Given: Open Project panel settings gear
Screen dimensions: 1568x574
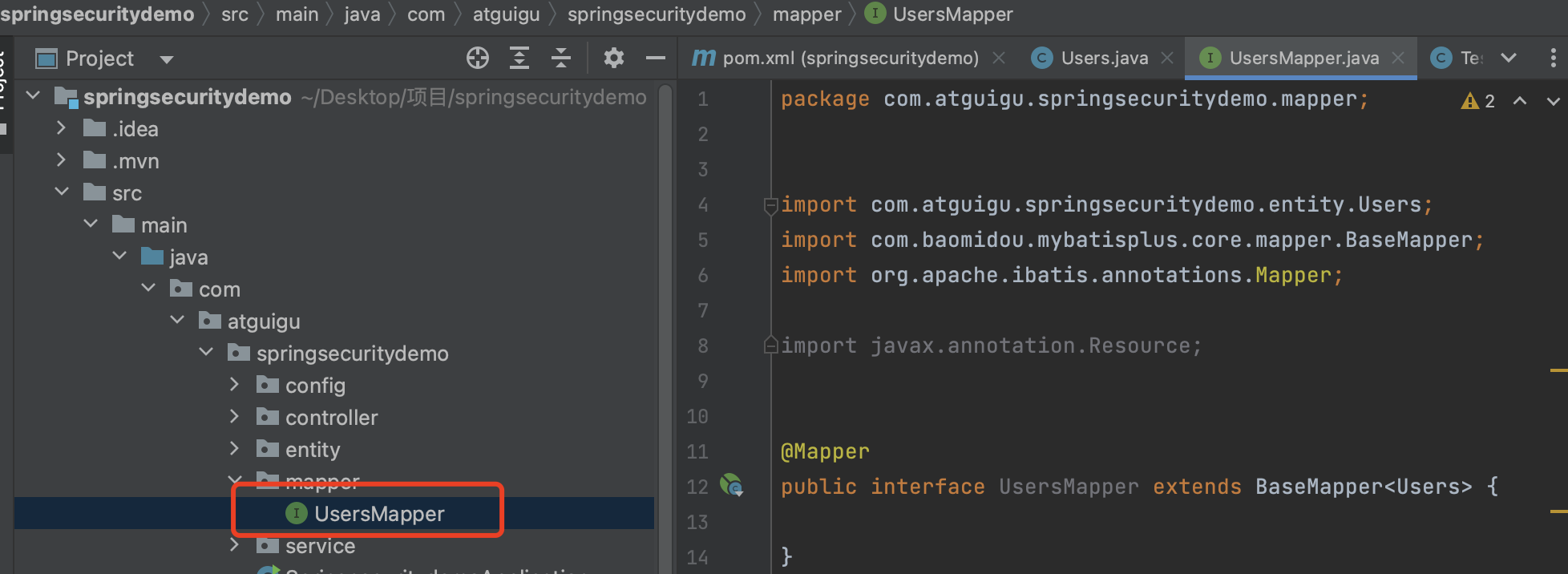Looking at the screenshot, I should (614, 59).
